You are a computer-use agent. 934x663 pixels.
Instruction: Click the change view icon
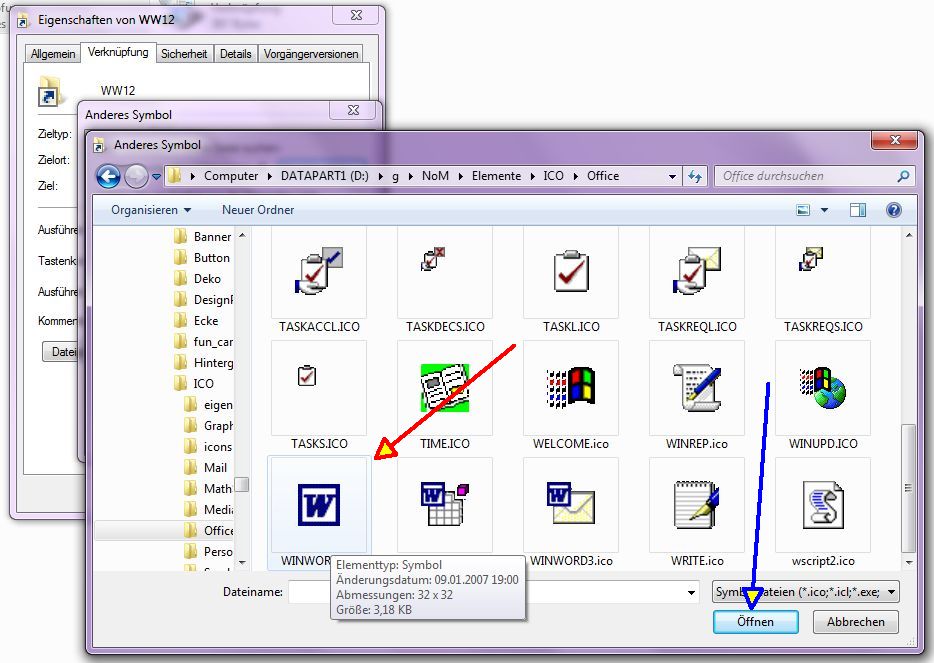coord(803,210)
